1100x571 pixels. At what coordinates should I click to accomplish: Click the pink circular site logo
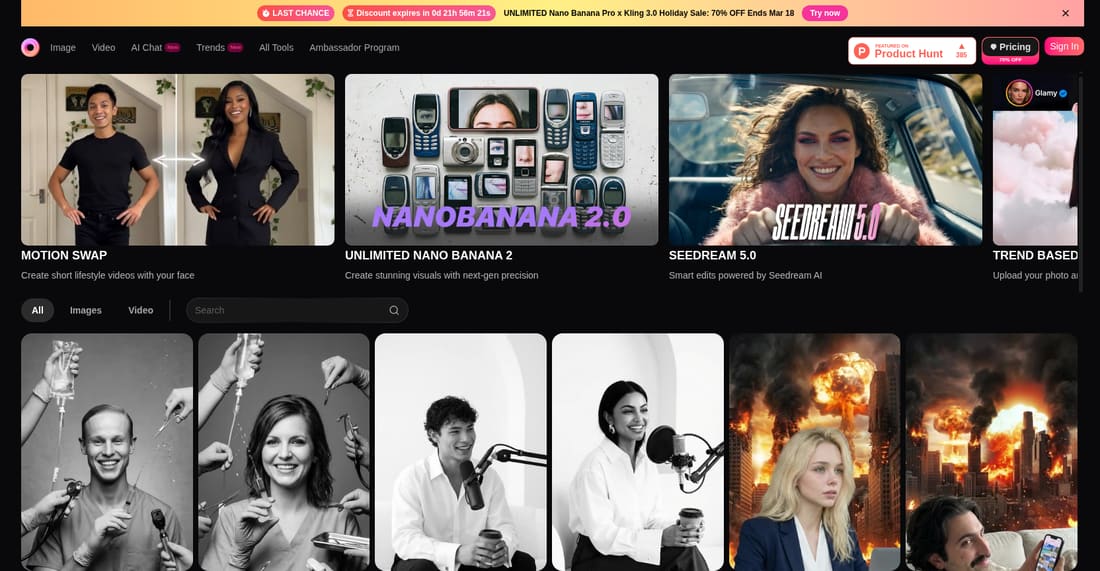[x=30, y=48]
